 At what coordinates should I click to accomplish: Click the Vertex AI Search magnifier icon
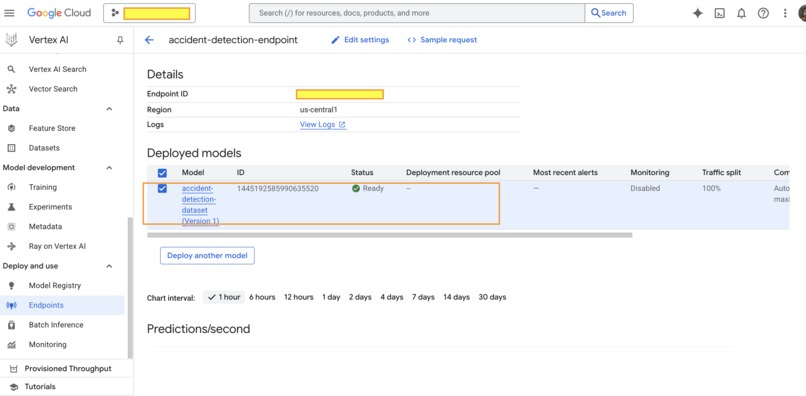pyautogui.click(x=11, y=69)
